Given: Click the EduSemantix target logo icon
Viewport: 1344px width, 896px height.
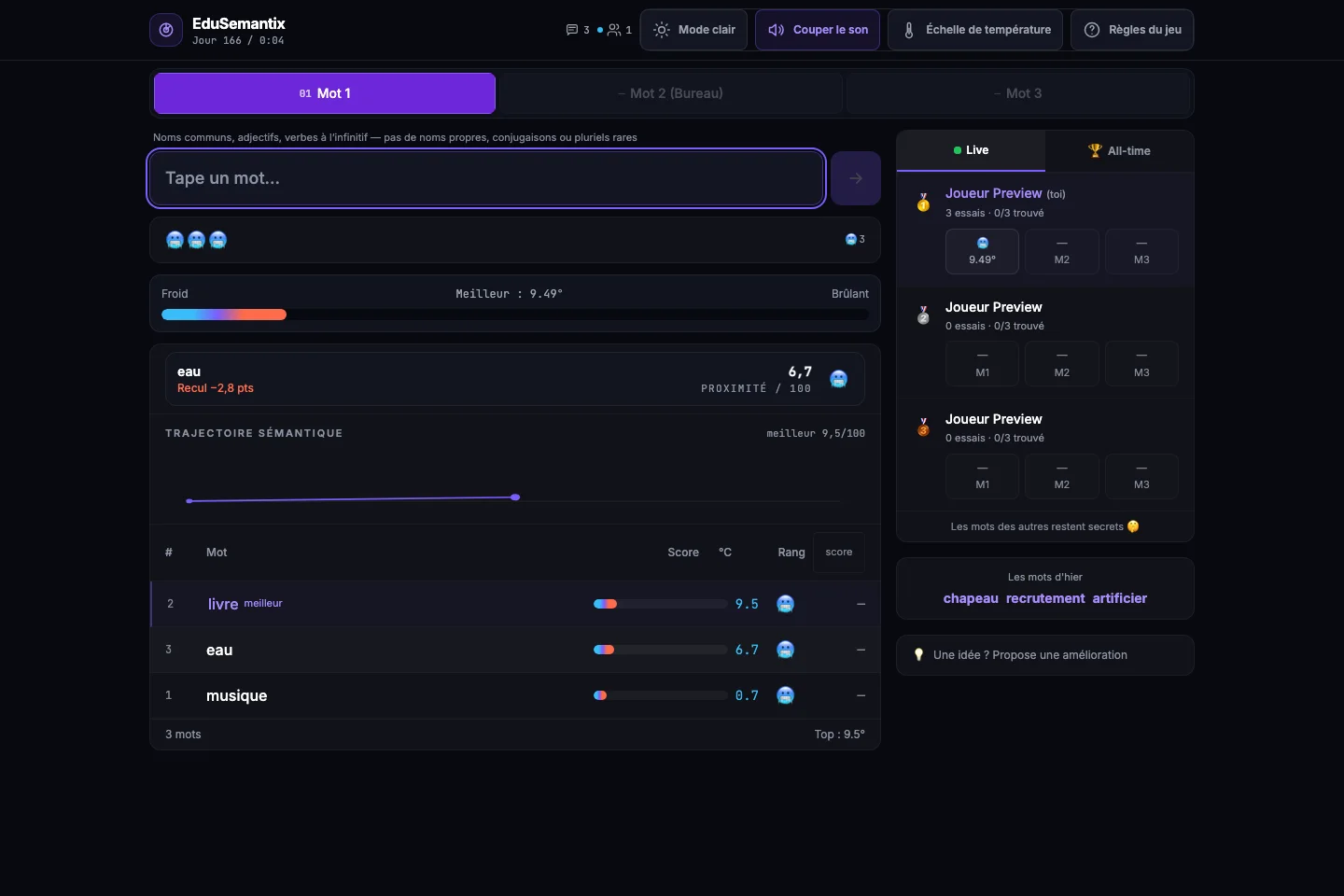Looking at the screenshot, I should (166, 30).
